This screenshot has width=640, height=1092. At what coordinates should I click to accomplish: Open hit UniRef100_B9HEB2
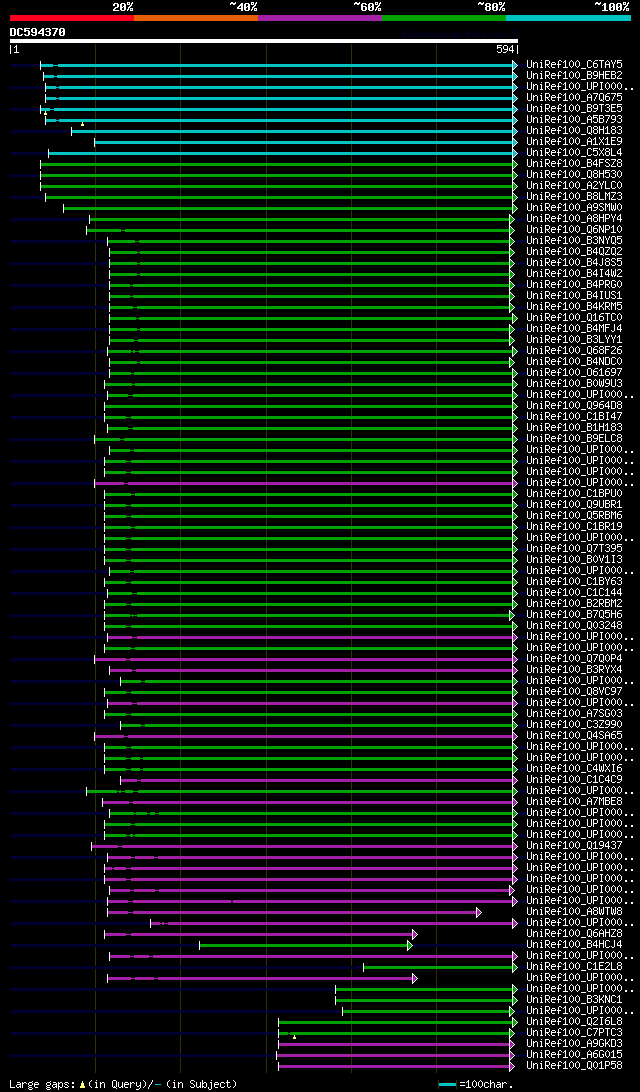point(575,75)
